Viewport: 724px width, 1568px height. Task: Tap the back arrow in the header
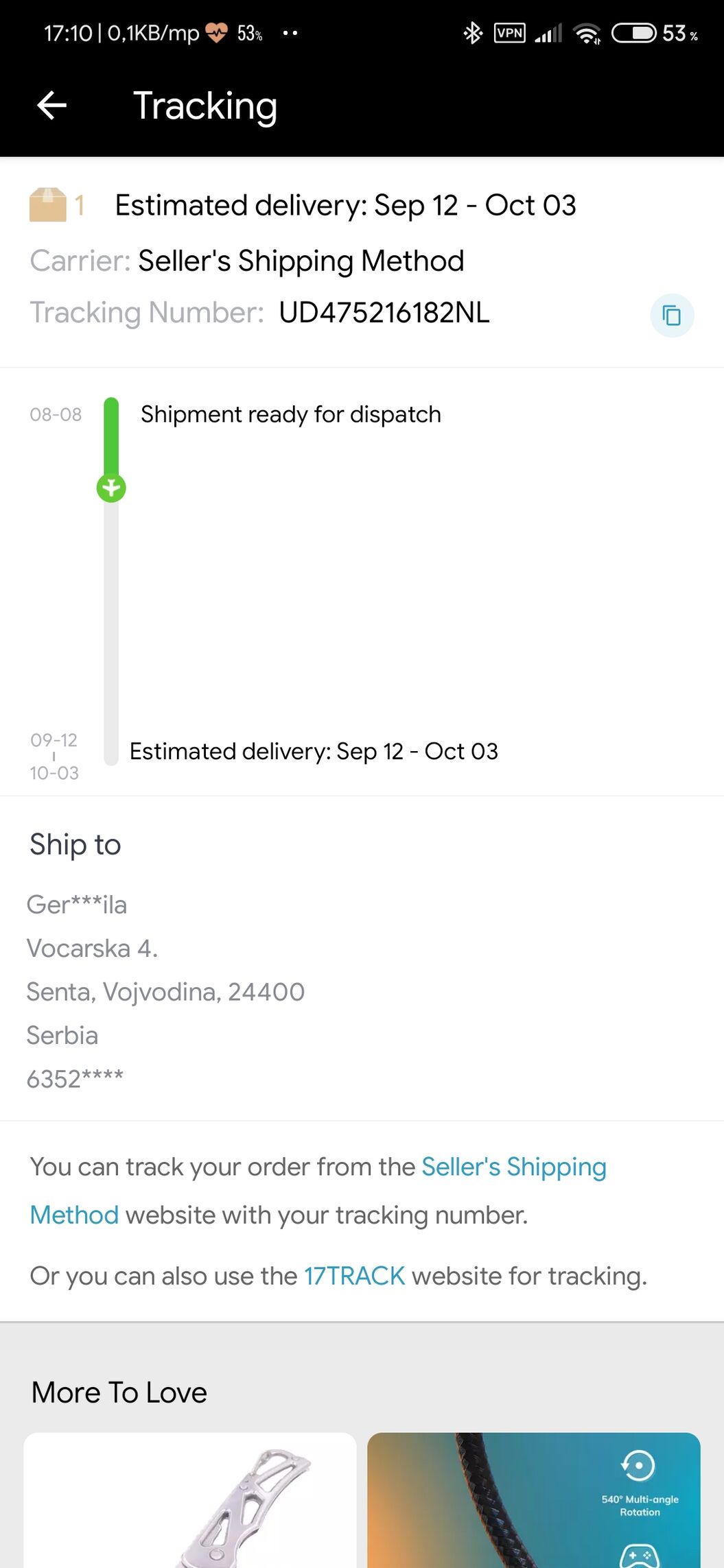(51, 106)
